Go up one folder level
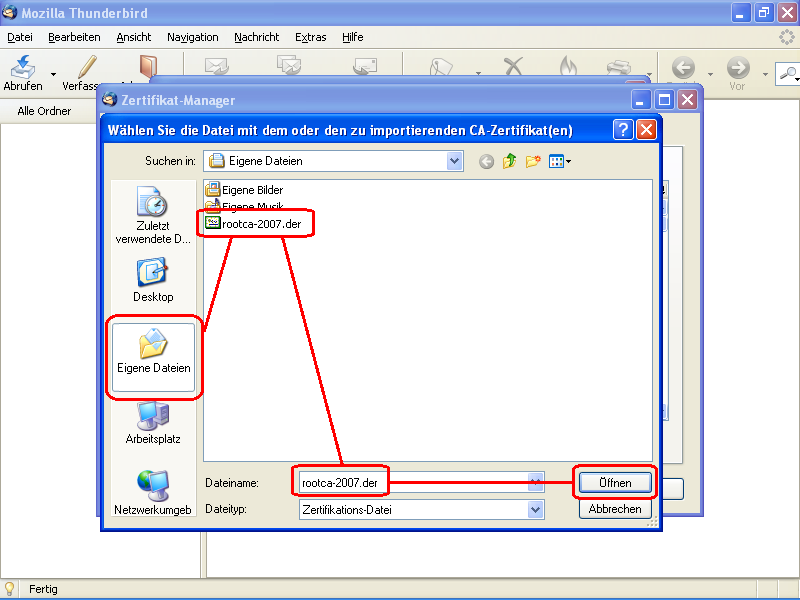 coord(510,161)
